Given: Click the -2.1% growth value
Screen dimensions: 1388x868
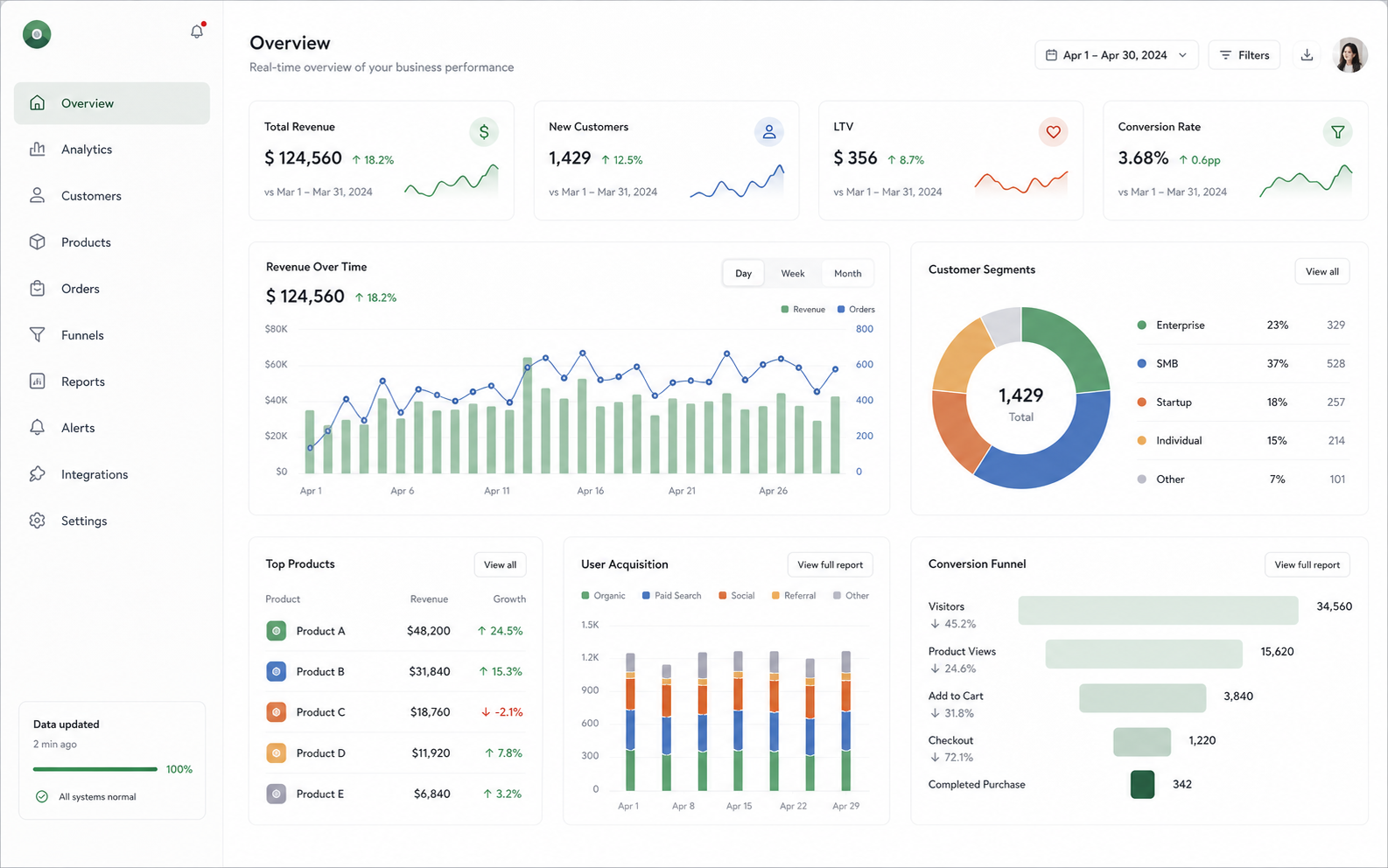Looking at the screenshot, I should (x=502, y=712).
